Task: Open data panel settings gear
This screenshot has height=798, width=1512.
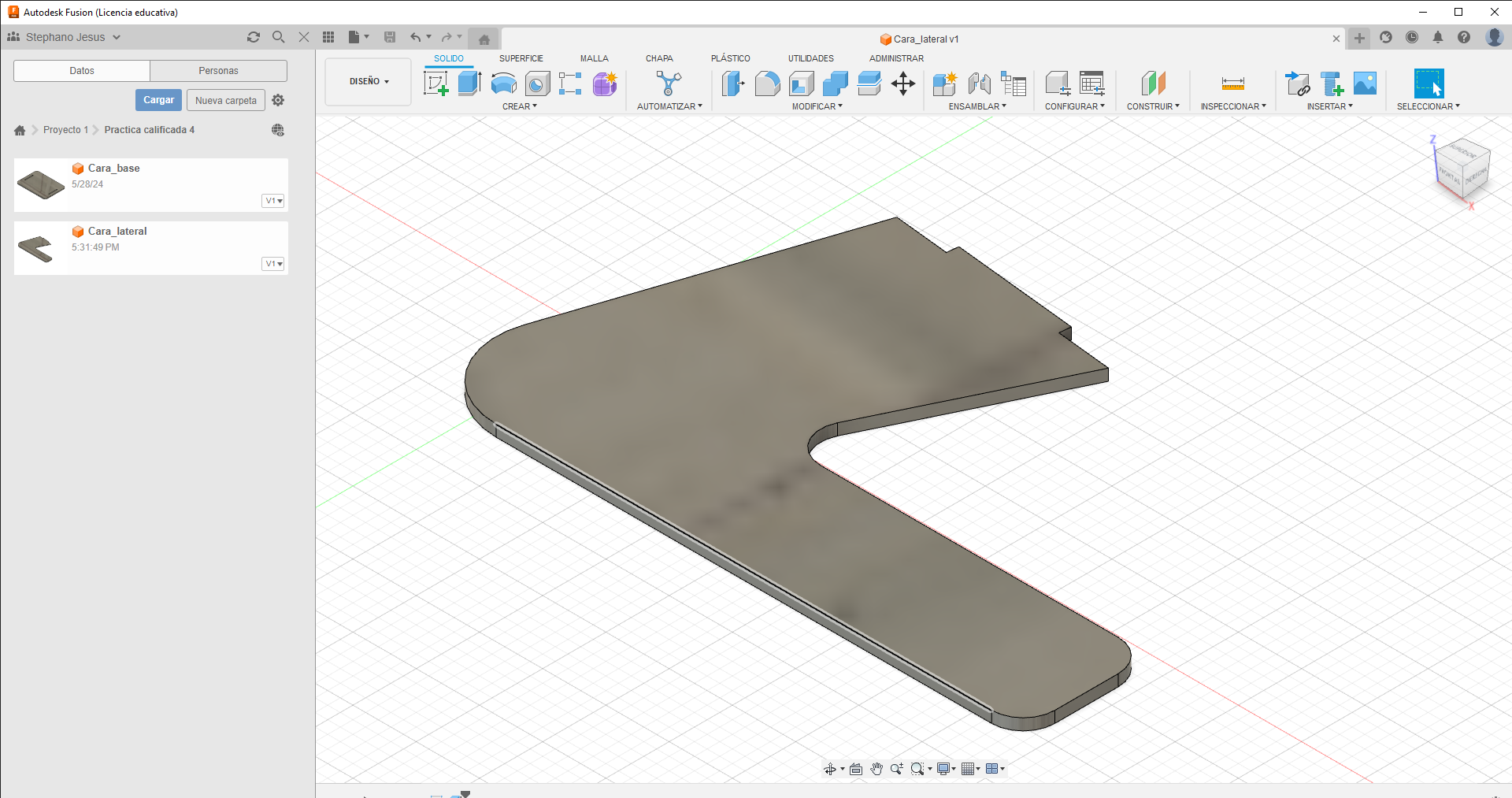Action: click(278, 100)
